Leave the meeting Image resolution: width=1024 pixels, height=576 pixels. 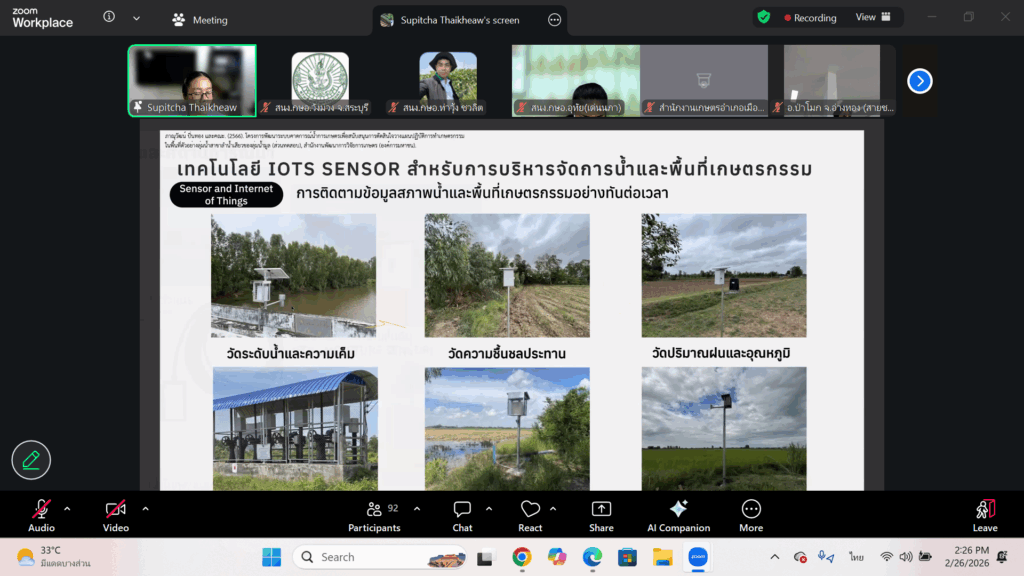click(x=985, y=515)
